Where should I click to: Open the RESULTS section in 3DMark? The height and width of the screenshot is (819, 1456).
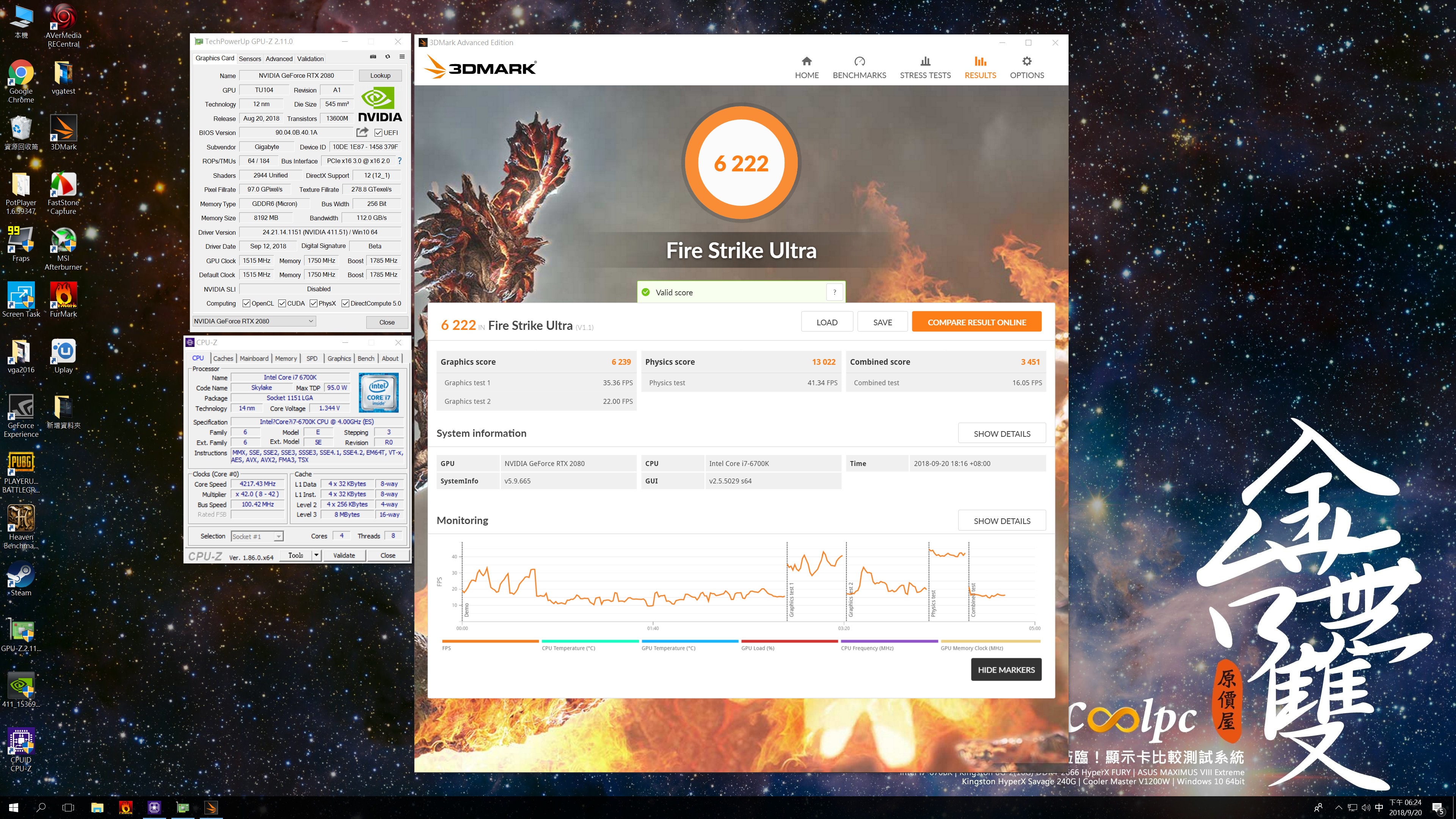click(980, 68)
